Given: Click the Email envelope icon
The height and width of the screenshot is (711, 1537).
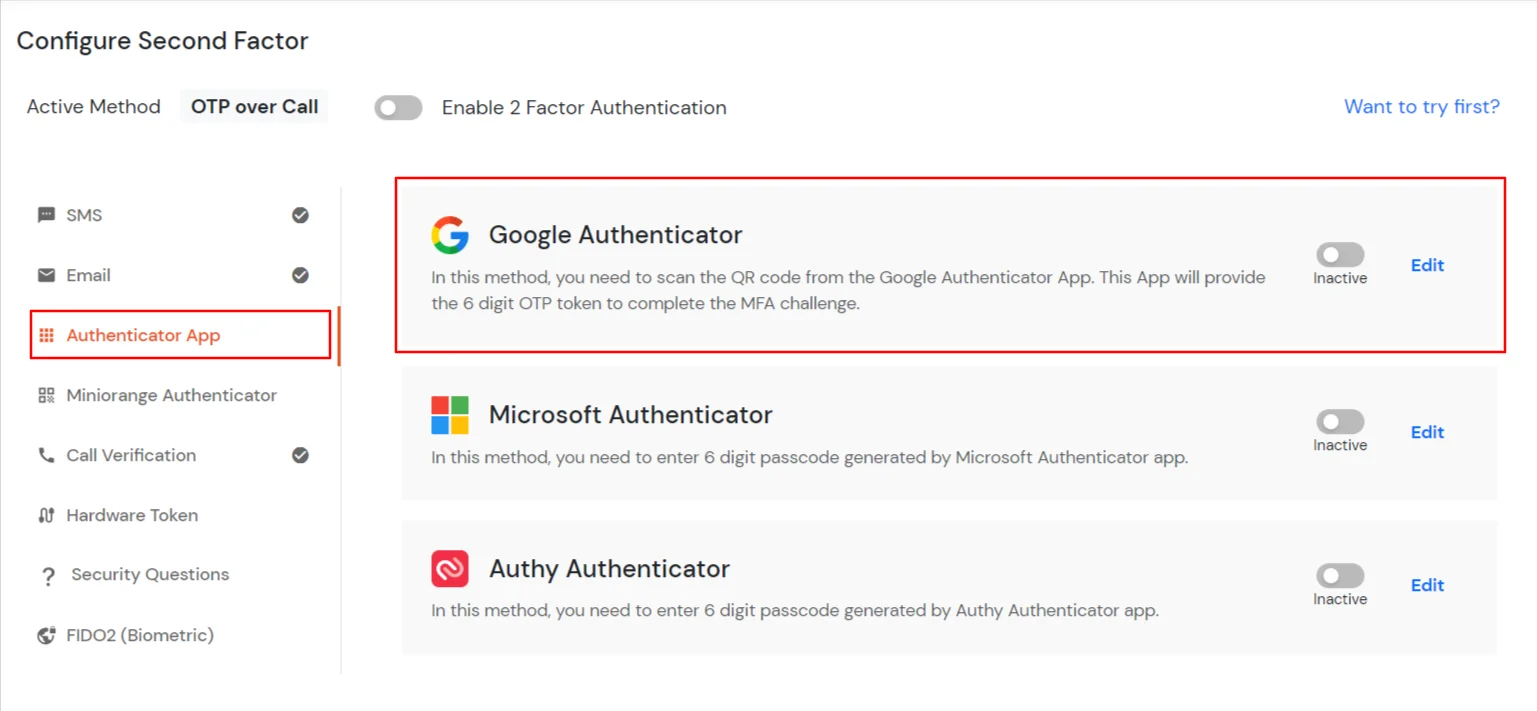Looking at the screenshot, I should [x=46, y=275].
